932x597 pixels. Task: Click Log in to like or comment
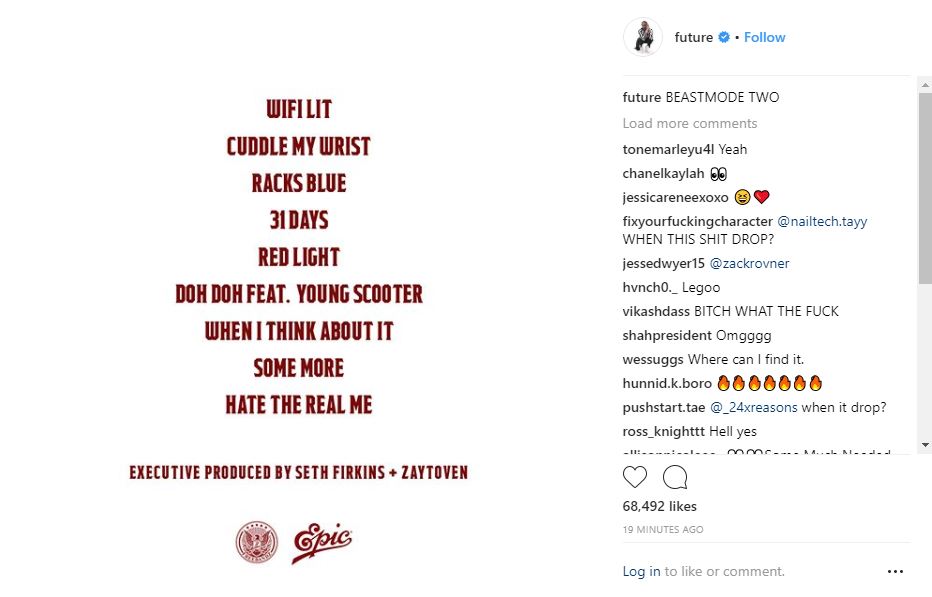(641, 571)
